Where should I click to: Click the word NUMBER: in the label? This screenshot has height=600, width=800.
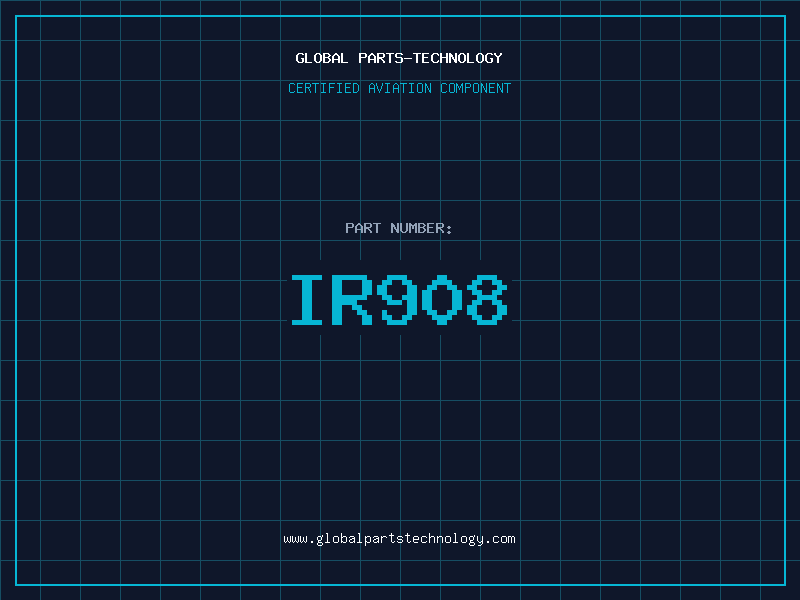point(419,228)
